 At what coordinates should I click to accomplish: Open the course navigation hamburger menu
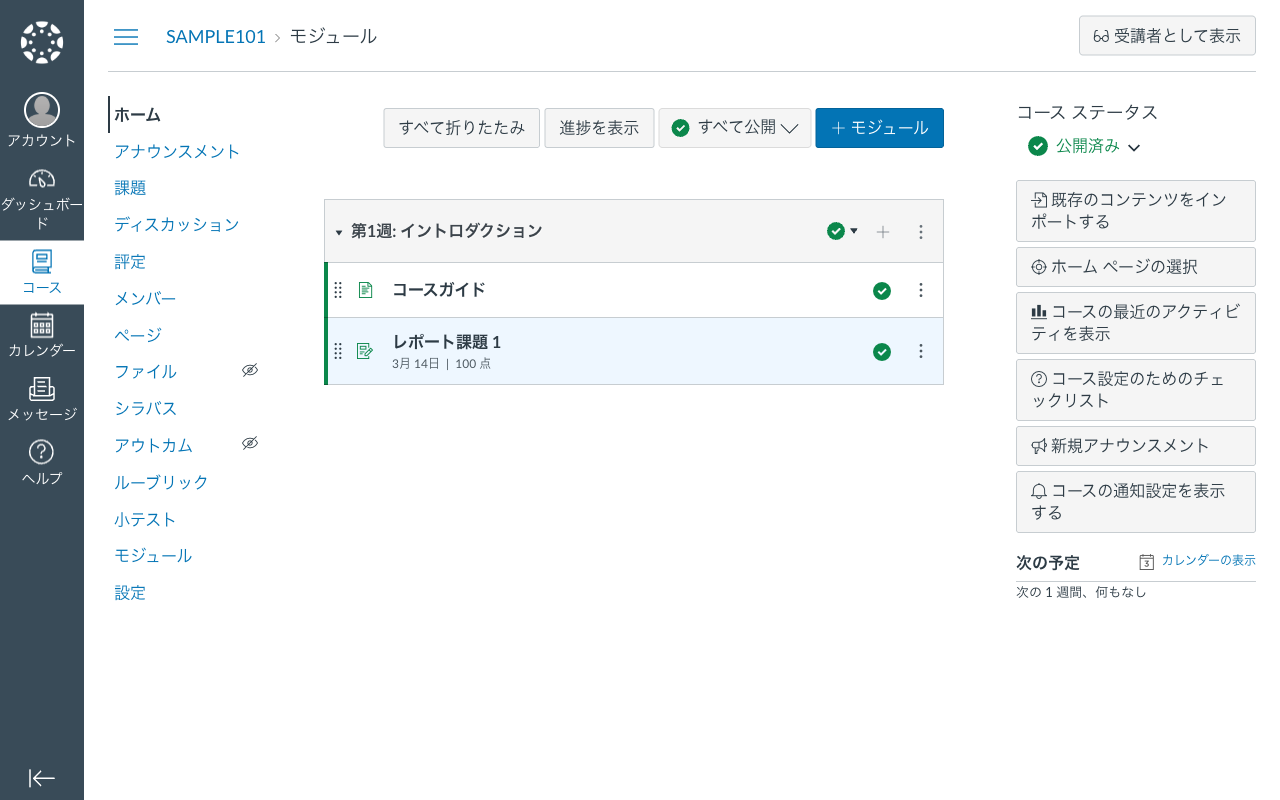[126, 36]
